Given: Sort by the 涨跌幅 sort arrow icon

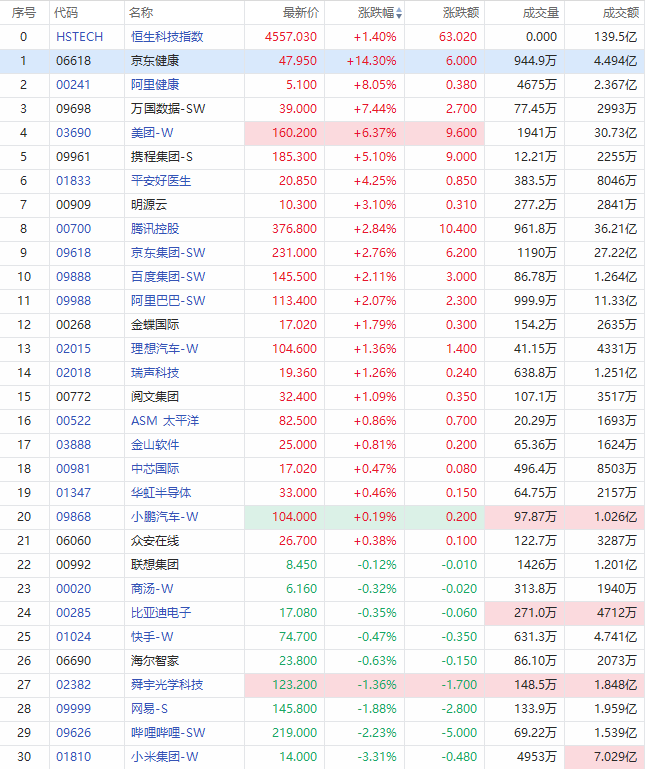Looking at the screenshot, I should click(x=399, y=13).
